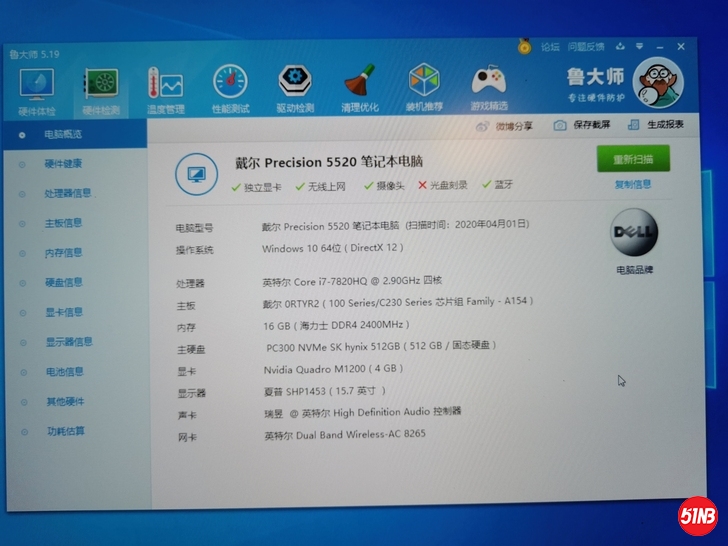This screenshot has width=728, height=546.
Task: Click the 电脑型号 row label
Action: coord(194,228)
